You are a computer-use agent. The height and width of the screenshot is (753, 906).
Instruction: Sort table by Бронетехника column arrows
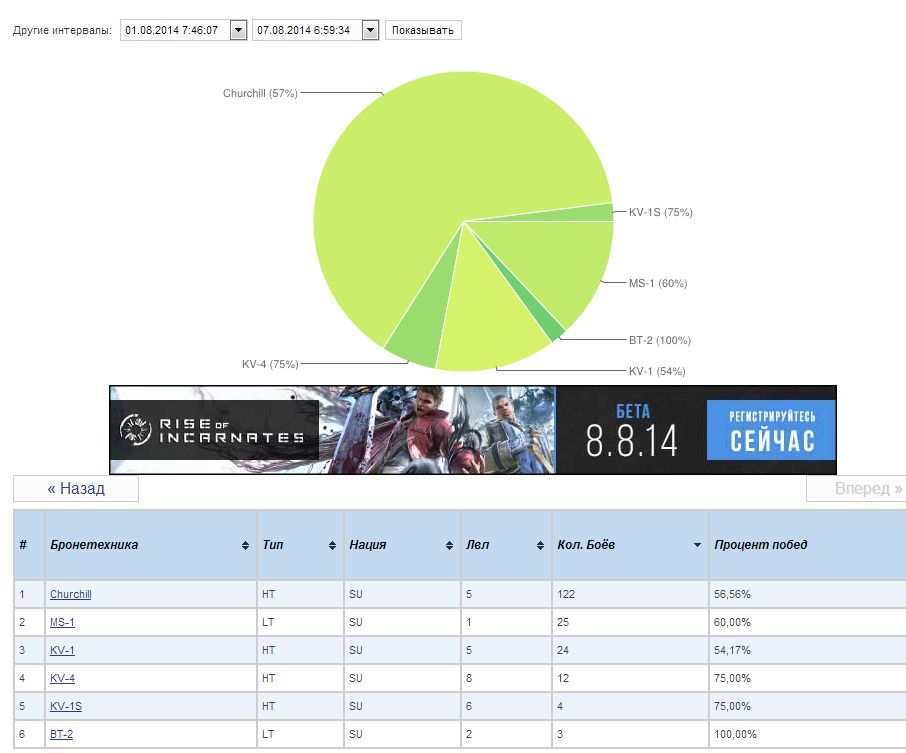click(245, 545)
